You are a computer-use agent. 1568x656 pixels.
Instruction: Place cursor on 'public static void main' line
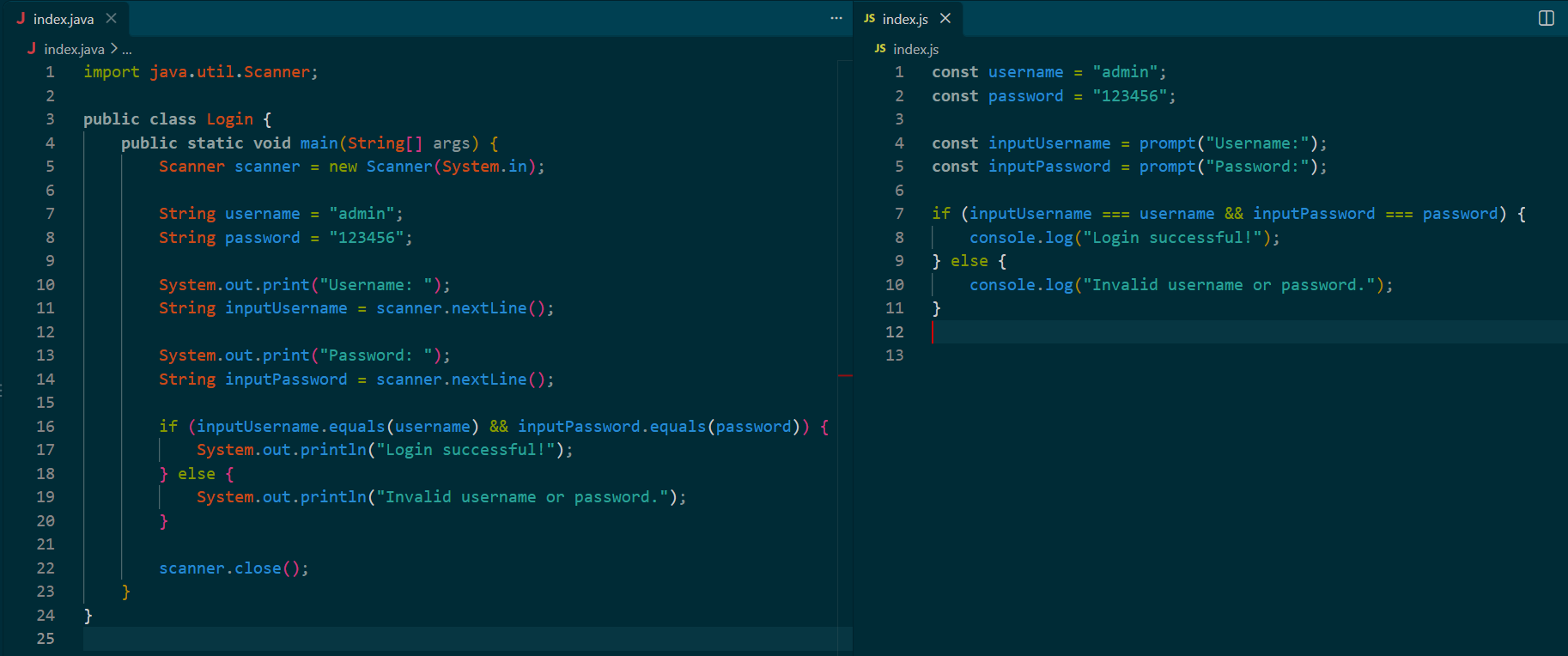pos(310,143)
